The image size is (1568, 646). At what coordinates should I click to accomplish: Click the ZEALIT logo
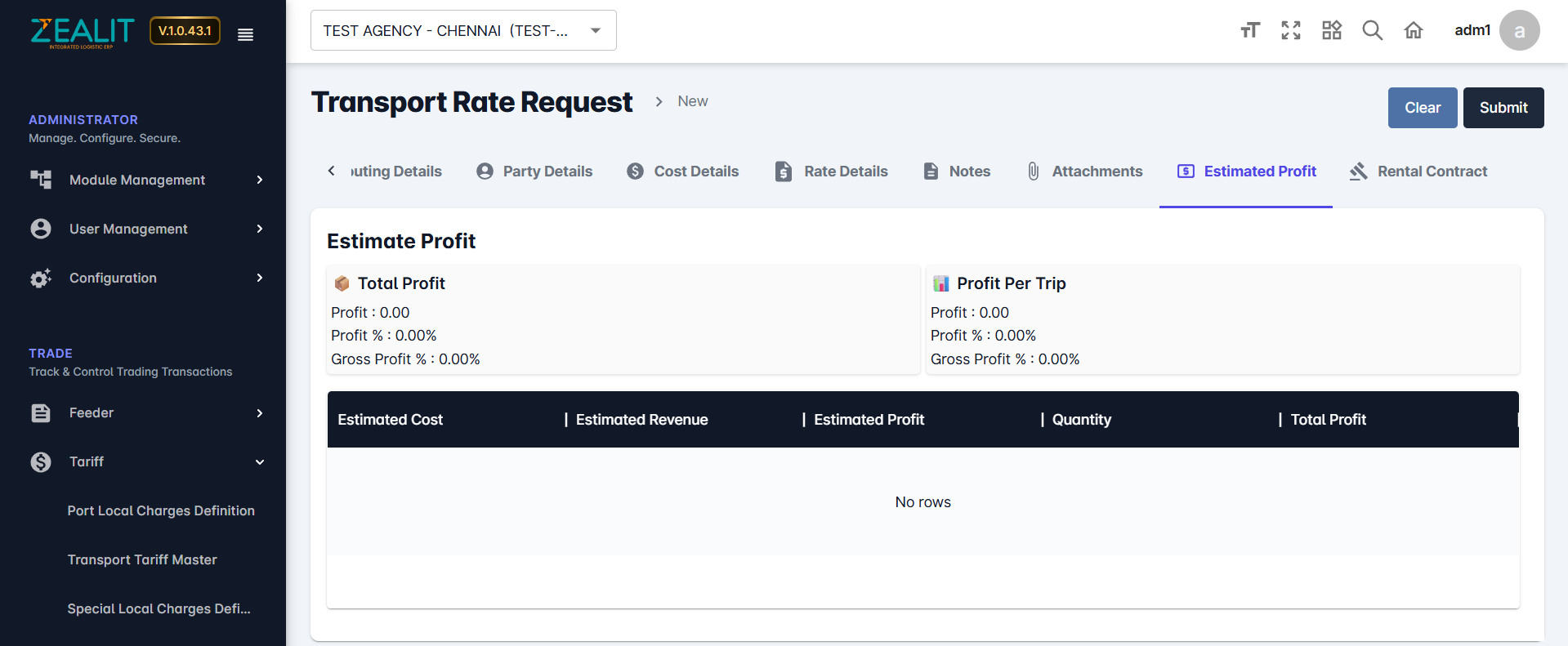(x=82, y=33)
